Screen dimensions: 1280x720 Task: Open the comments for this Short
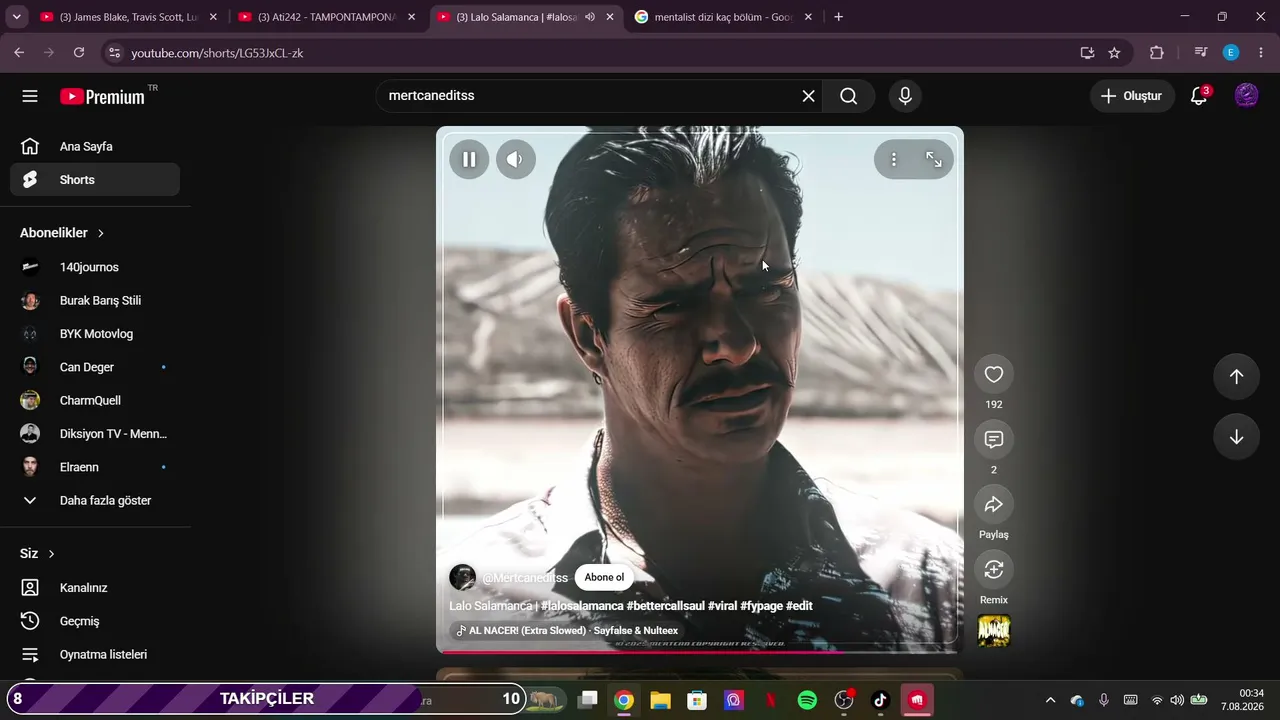[x=994, y=439]
